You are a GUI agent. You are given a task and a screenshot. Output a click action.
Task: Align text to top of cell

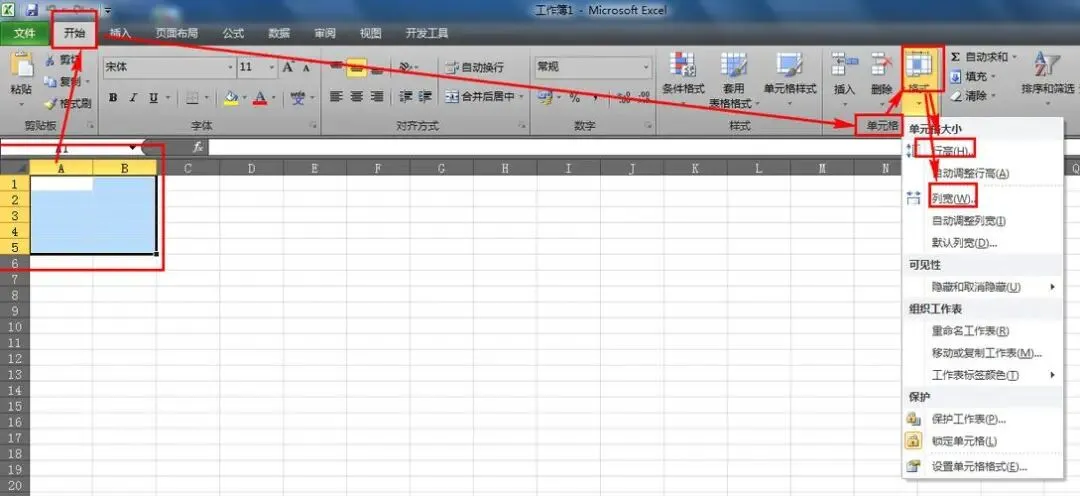pos(336,67)
